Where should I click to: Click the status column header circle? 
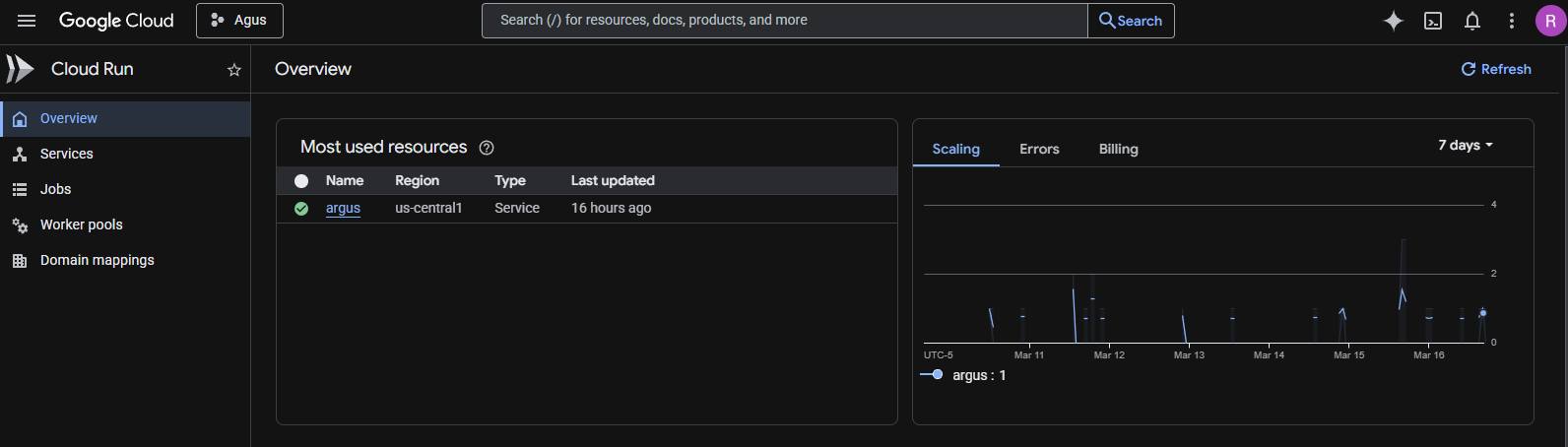pyautogui.click(x=301, y=181)
